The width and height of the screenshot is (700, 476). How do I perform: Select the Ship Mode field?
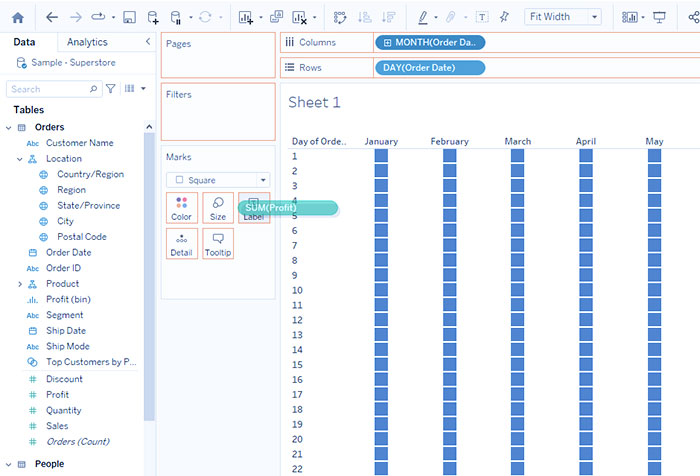[68, 346]
